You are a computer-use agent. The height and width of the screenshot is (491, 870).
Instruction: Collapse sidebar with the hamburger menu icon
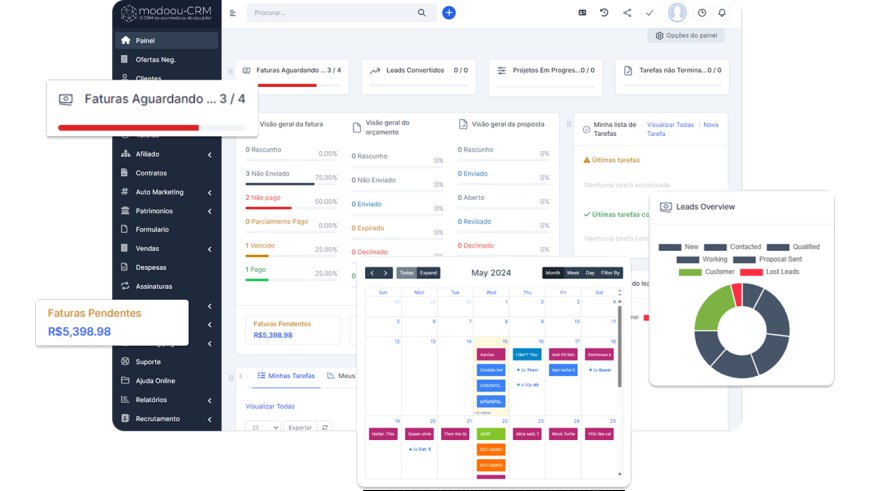tap(232, 13)
